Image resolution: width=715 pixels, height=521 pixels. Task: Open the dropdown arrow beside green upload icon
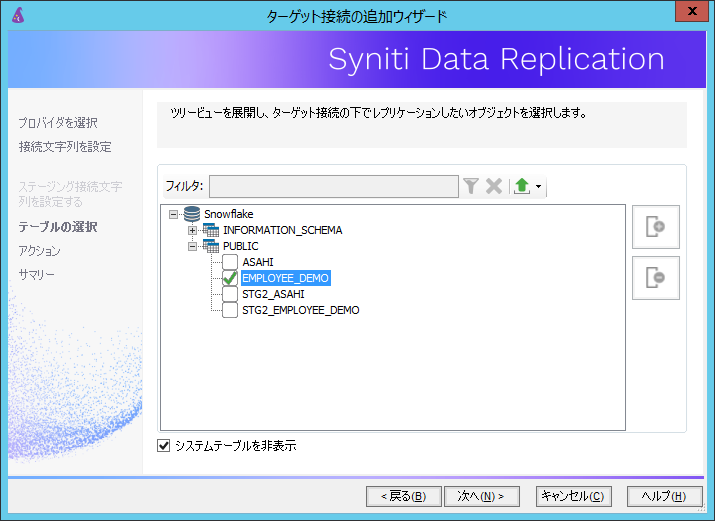coord(539,186)
